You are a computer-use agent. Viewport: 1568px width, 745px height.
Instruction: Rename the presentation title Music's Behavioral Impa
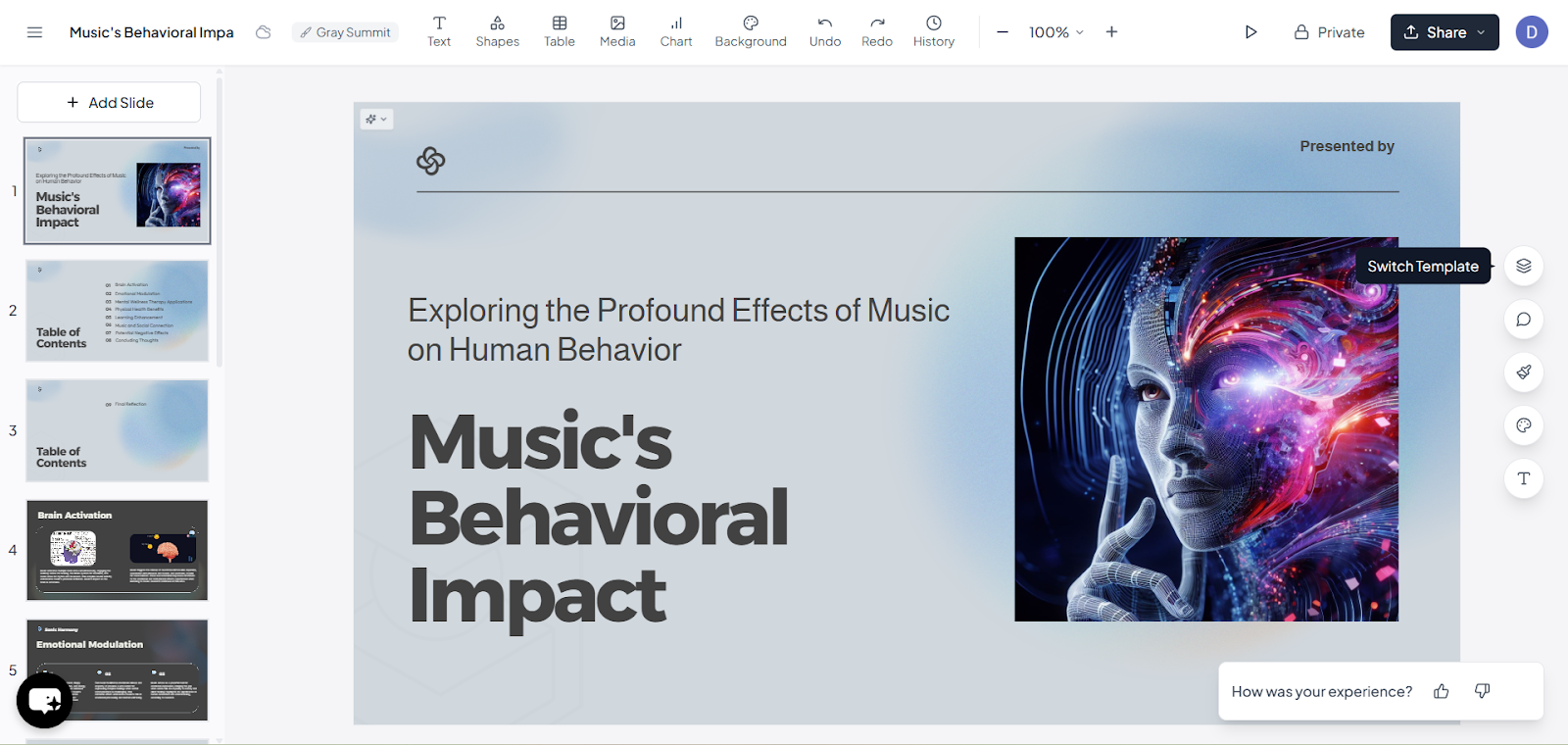[x=152, y=32]
